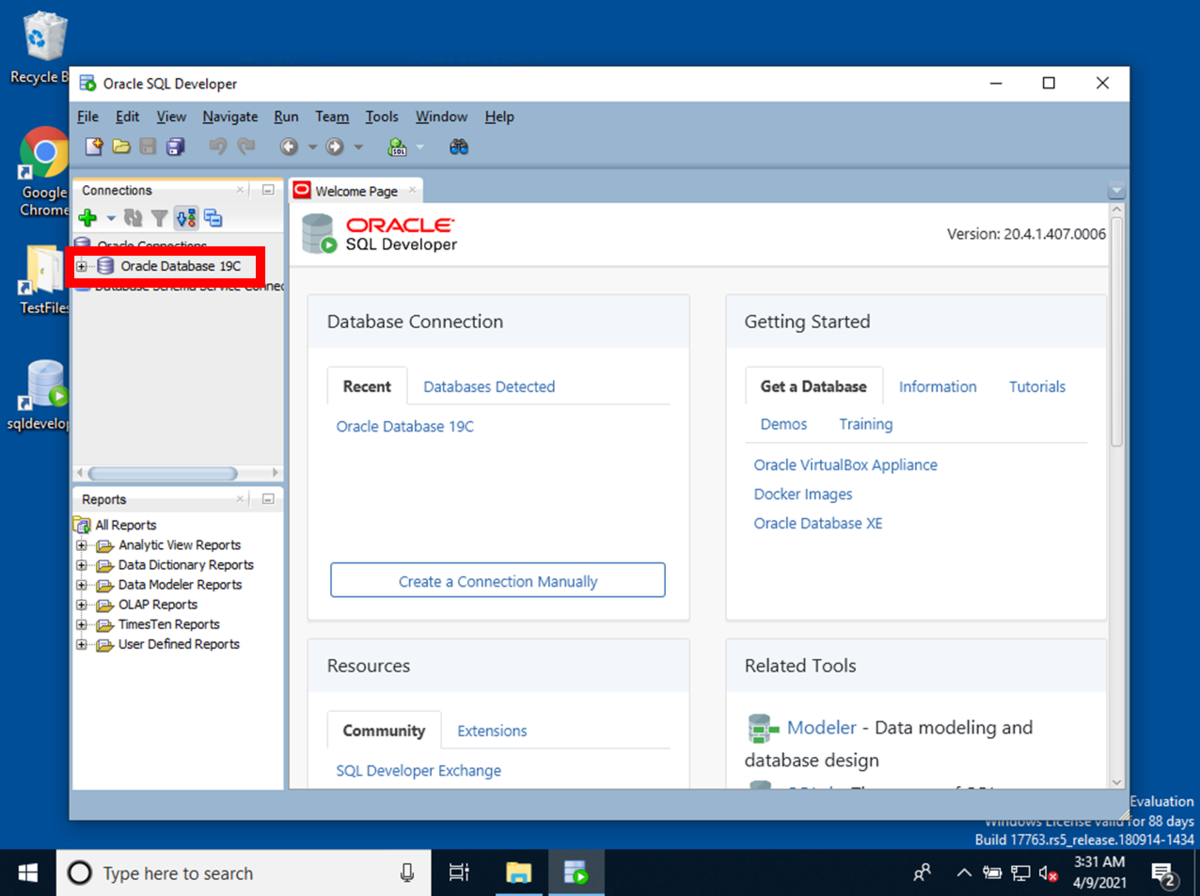This screenshot has height=896, width=1200.
Task: Click the Connections panel horizontal scrollbar
Action: [x=162, y=474]
